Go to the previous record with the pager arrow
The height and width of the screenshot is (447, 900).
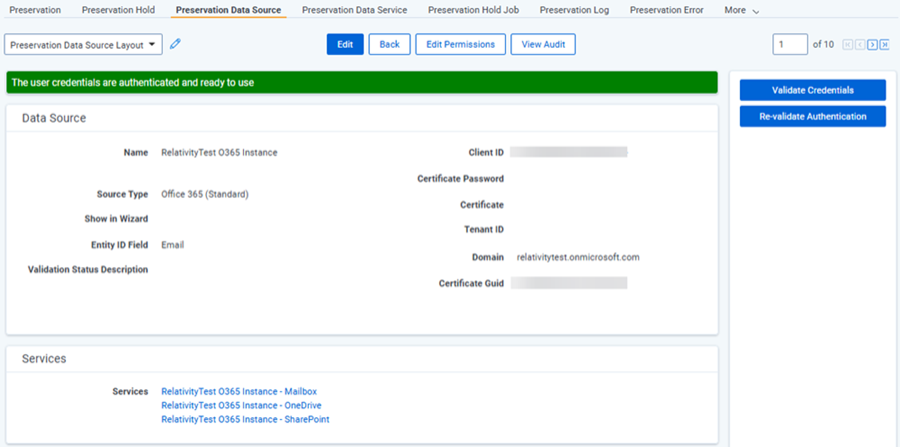coord(860,45)
